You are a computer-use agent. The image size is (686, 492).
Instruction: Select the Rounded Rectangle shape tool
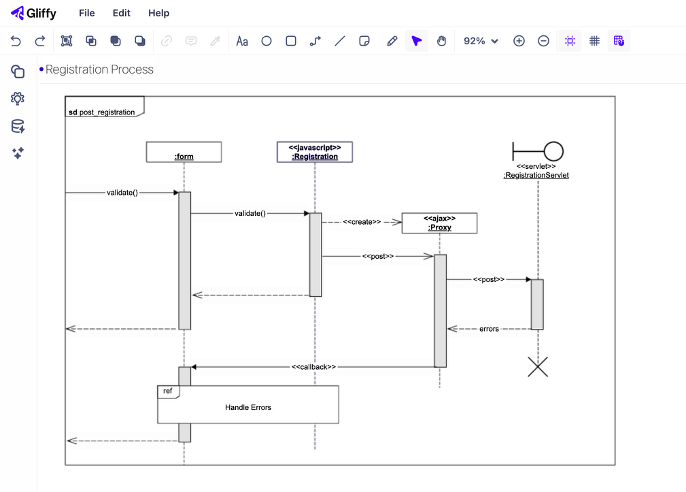click(x=291, y=41)
